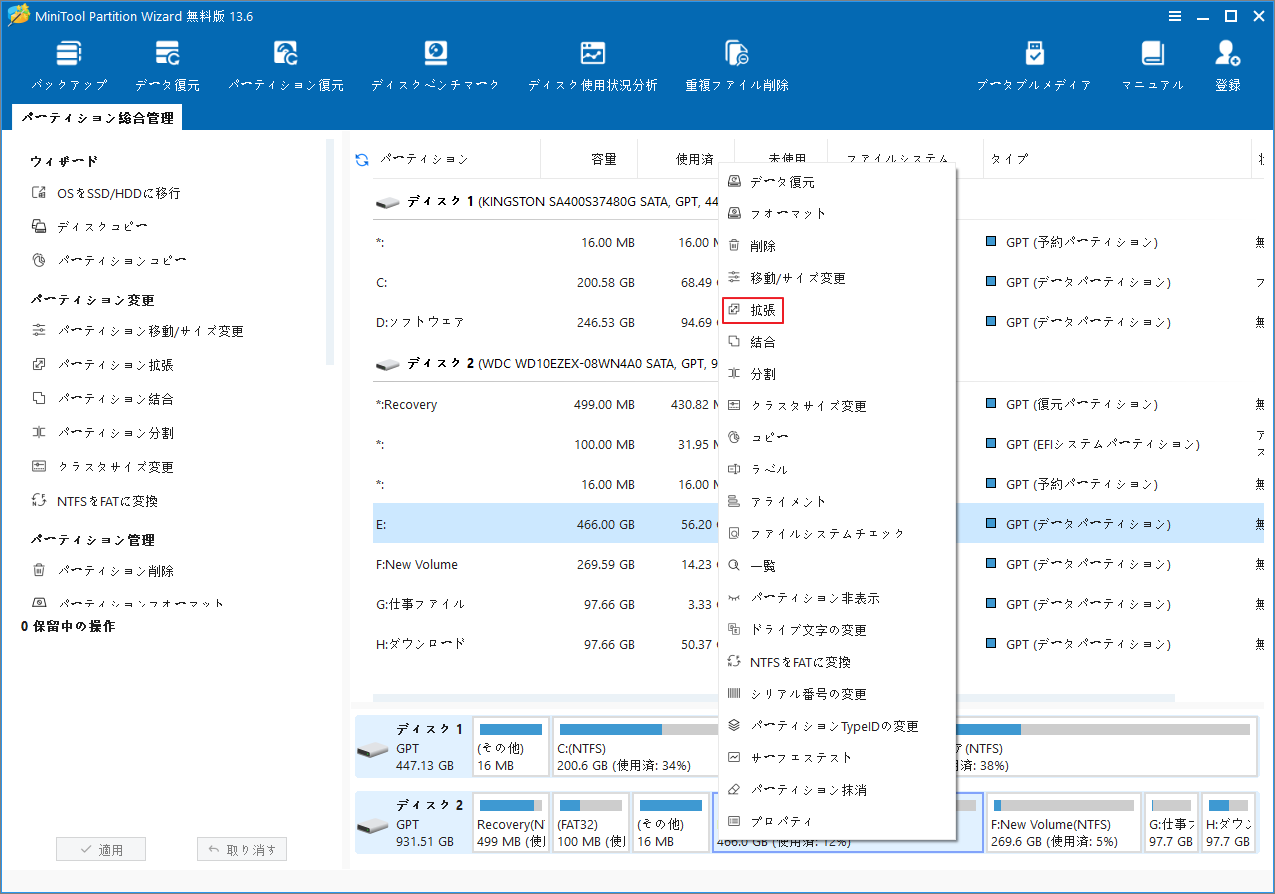Refresh the partition list with the circular arrow
The width and height of the screenshot is (1275, 894).
(x=360, y=158)
